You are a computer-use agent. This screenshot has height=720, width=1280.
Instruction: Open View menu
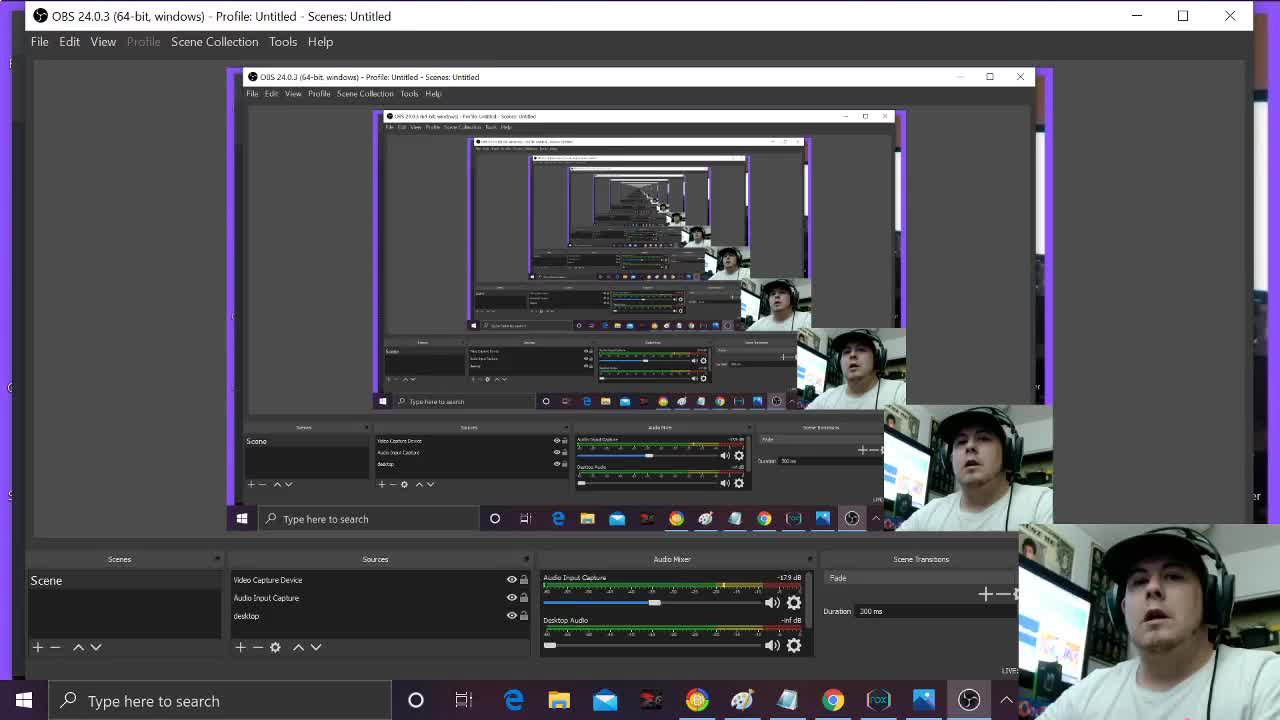(x=103, y=42)
